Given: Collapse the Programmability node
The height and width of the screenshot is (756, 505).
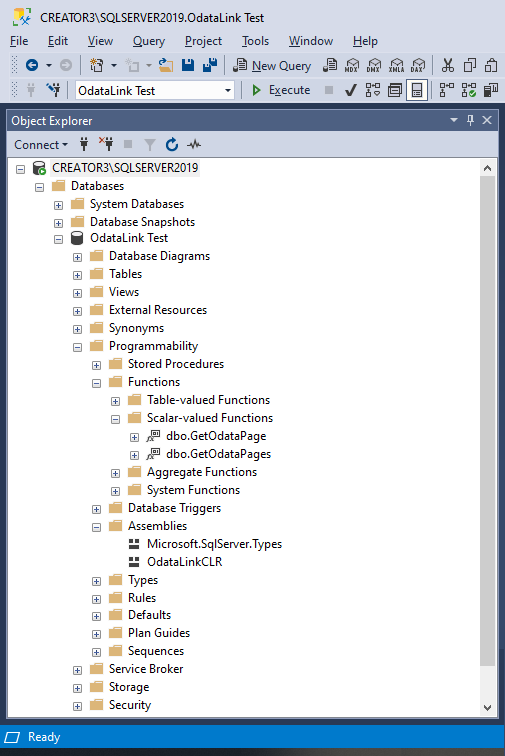Looking at the screenshot, I should pos(77,347).
